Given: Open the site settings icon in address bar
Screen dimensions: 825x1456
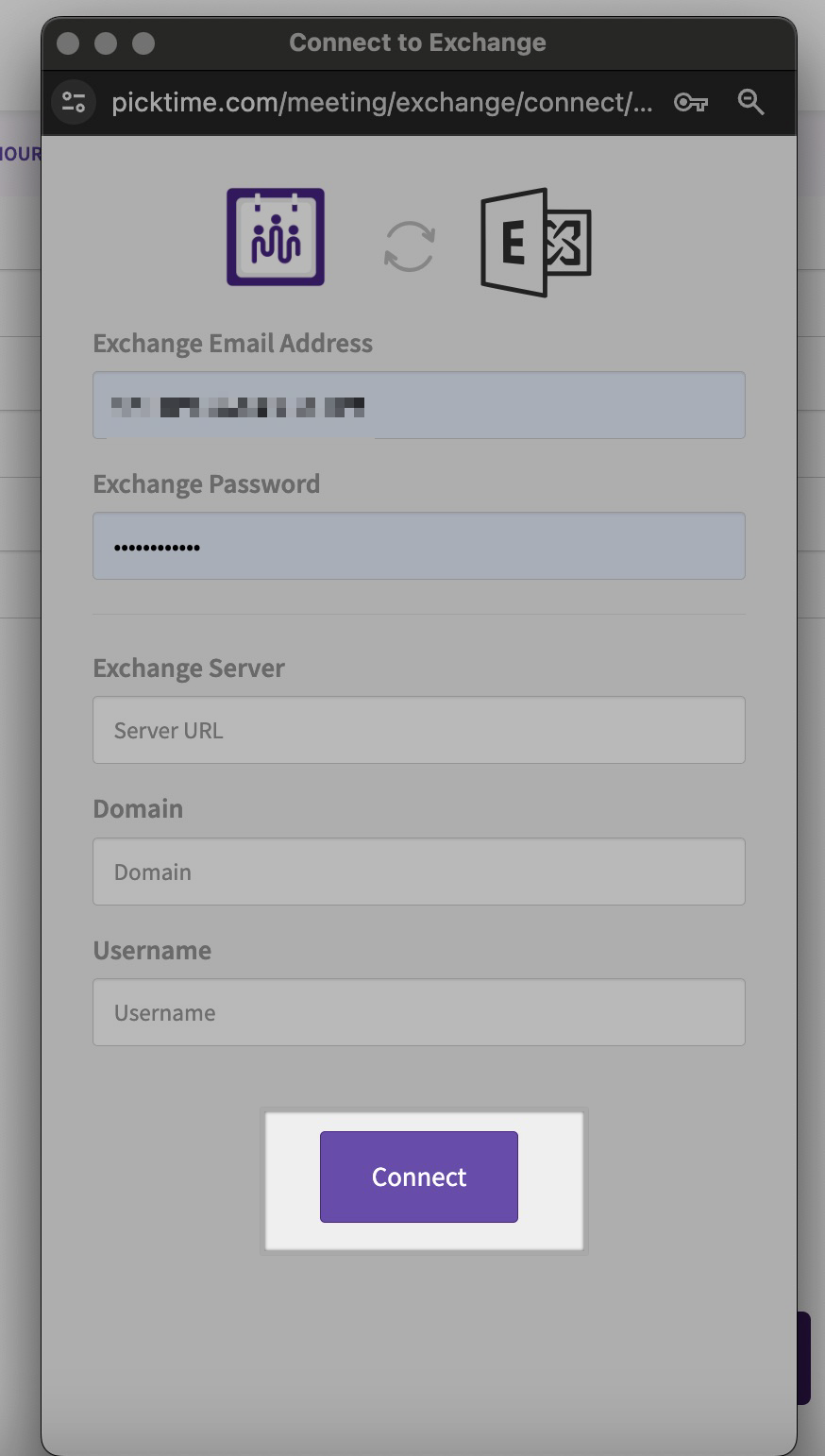Looking at the screenshot, I should click(73, 102).
